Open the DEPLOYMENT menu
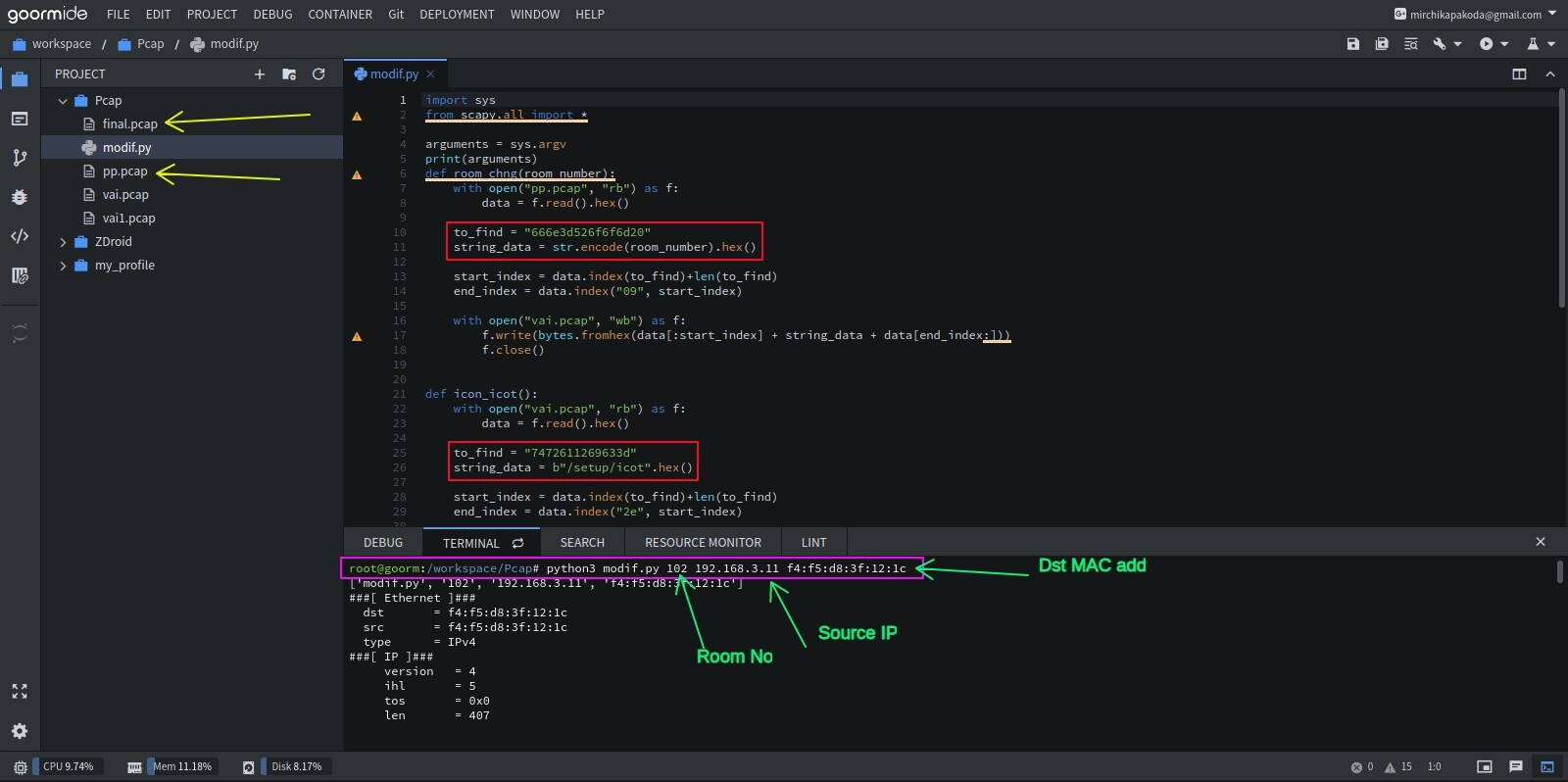This screenshot has height=782, width=1568. tap(457, 15)
